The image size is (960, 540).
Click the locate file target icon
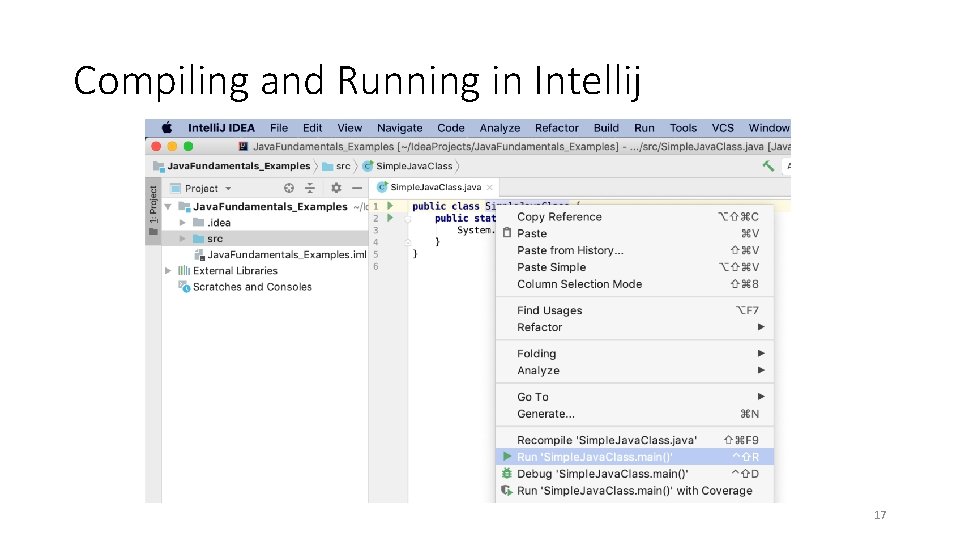[289, 189]
